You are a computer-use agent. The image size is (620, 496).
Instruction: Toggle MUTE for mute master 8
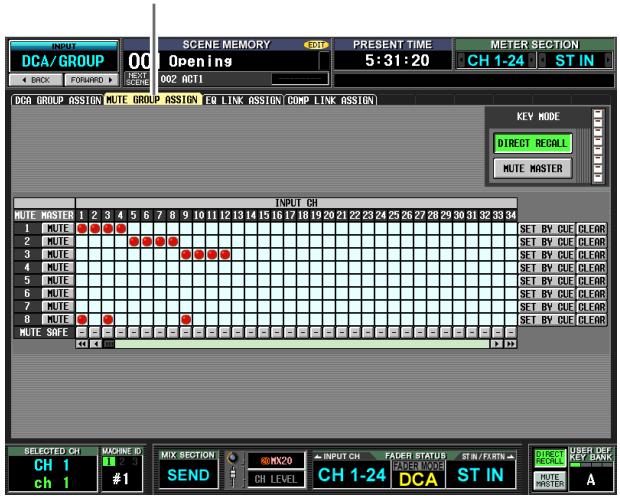click(58, 320)
